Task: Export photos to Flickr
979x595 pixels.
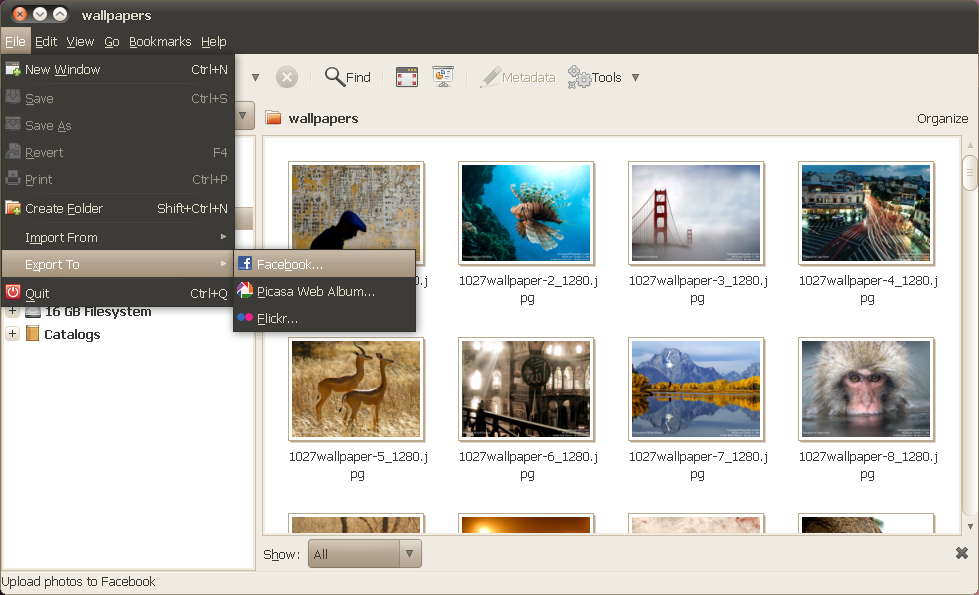Action: [x=325, y=318]
